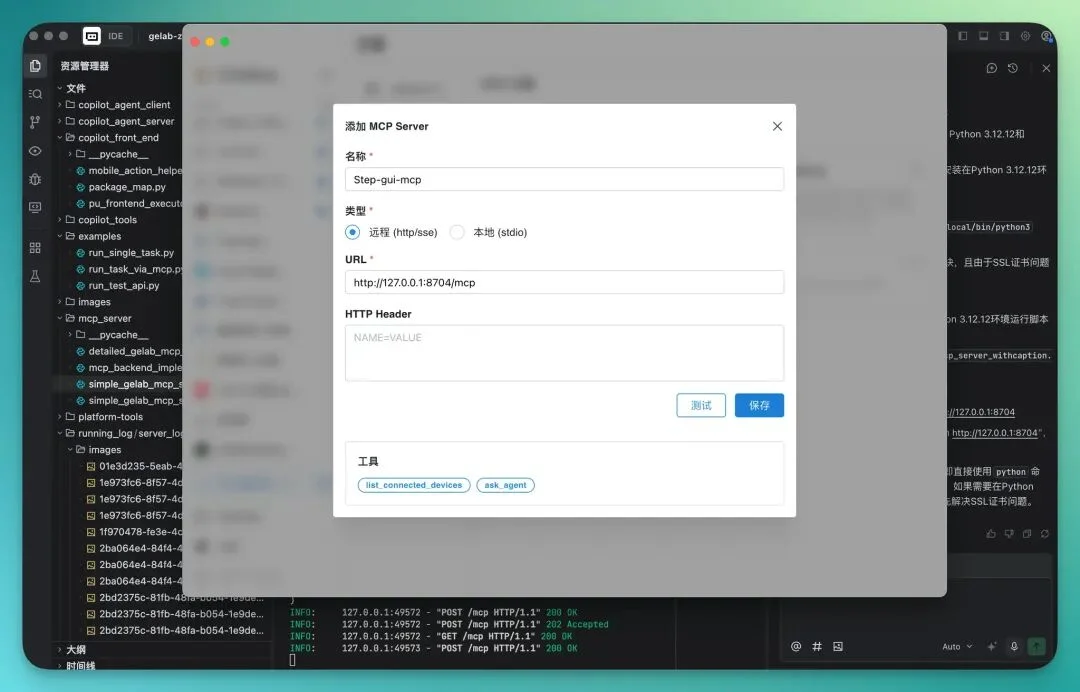The height and width of the screenshot is (692, 1080).
Task: Open the source control branch icon in sidebar
Action: 36,122
